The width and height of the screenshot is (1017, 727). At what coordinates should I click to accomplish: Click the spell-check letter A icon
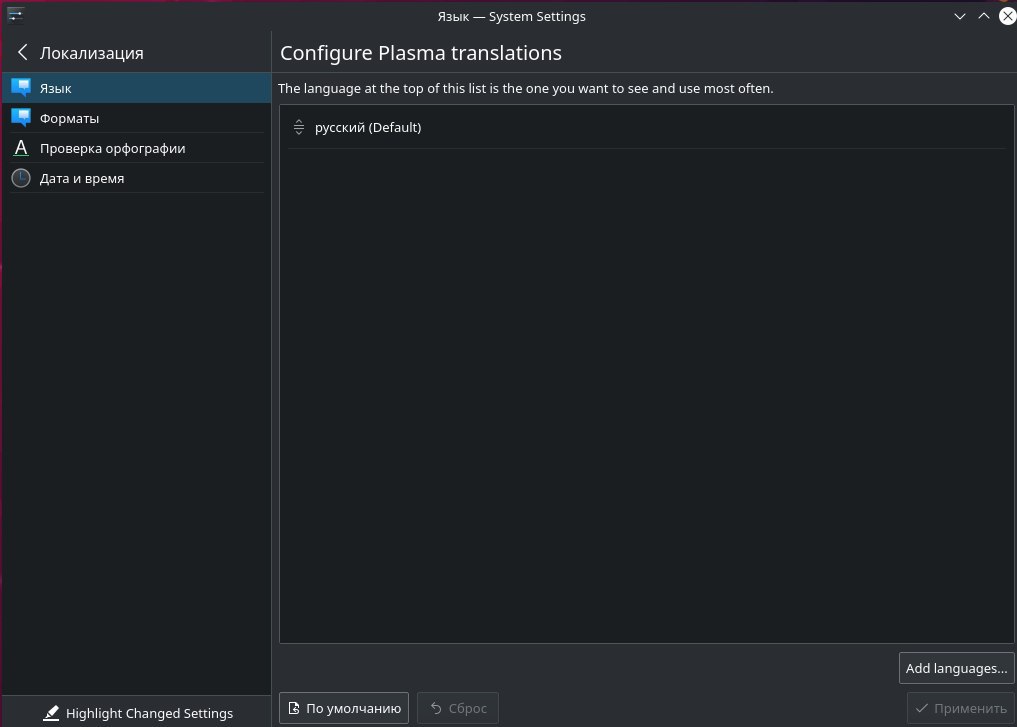21,148
